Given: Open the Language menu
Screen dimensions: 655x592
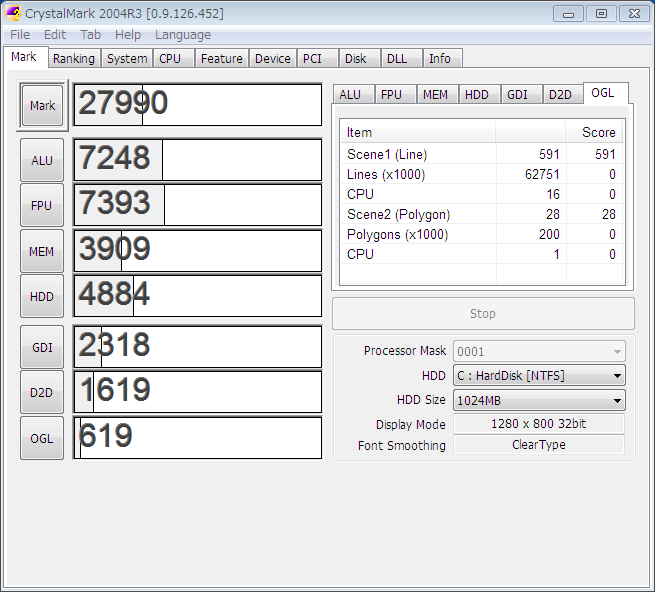Looking at the screenshot, I should pos(183,35).
